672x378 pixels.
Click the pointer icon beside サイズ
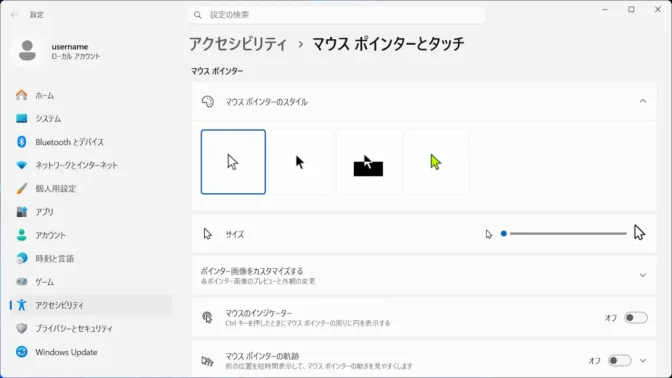(x=207, y=234)
